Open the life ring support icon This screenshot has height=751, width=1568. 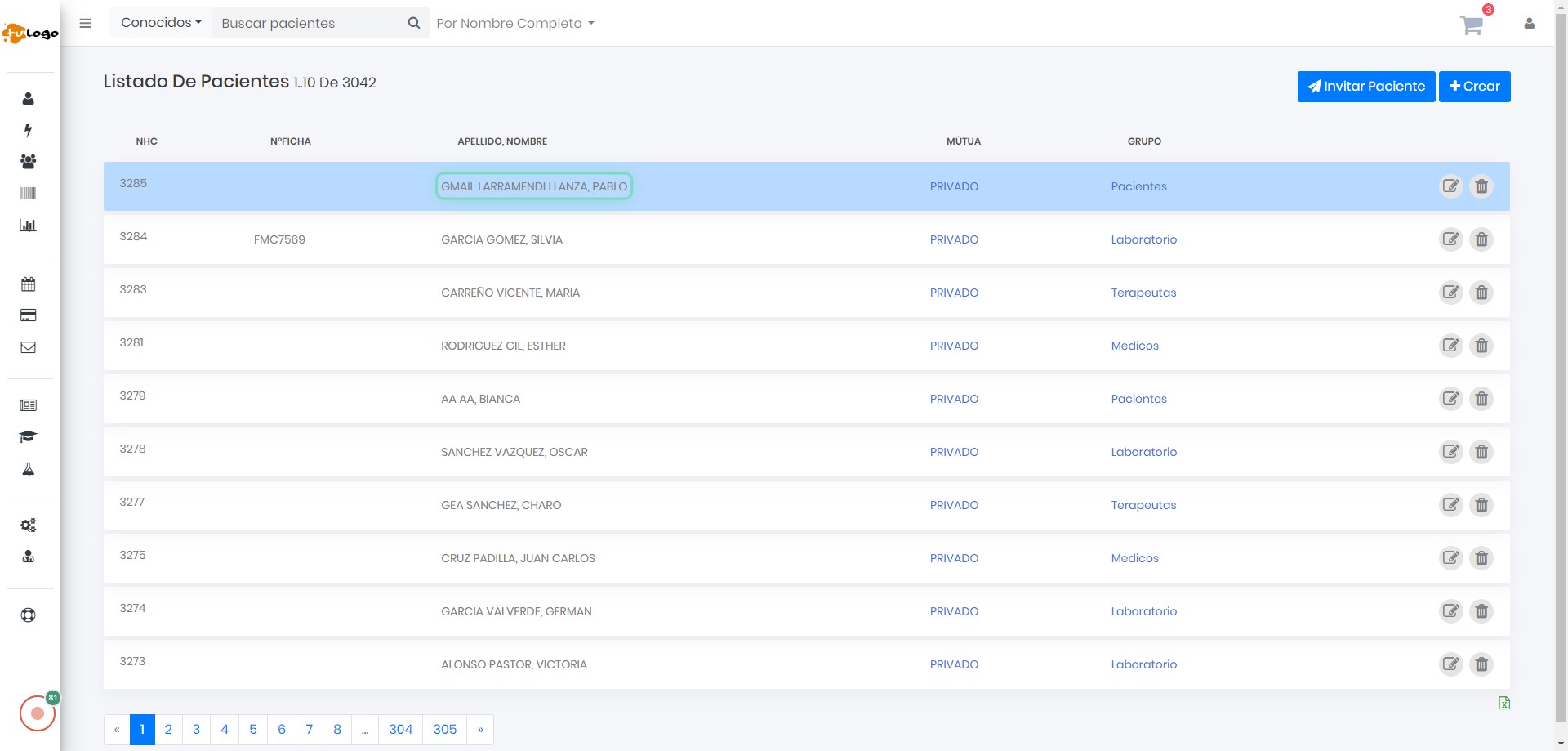pos(28,615)
